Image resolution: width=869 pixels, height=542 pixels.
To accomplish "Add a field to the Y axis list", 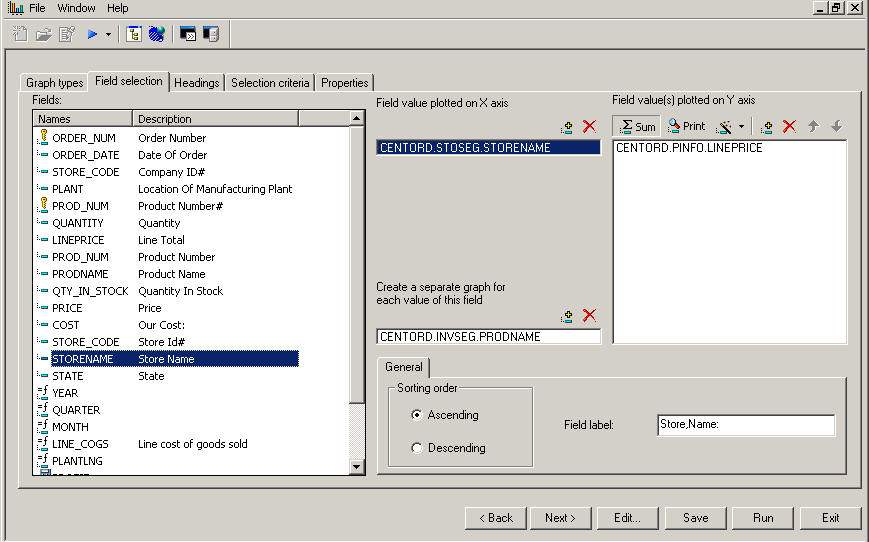I will coord(767,127).
